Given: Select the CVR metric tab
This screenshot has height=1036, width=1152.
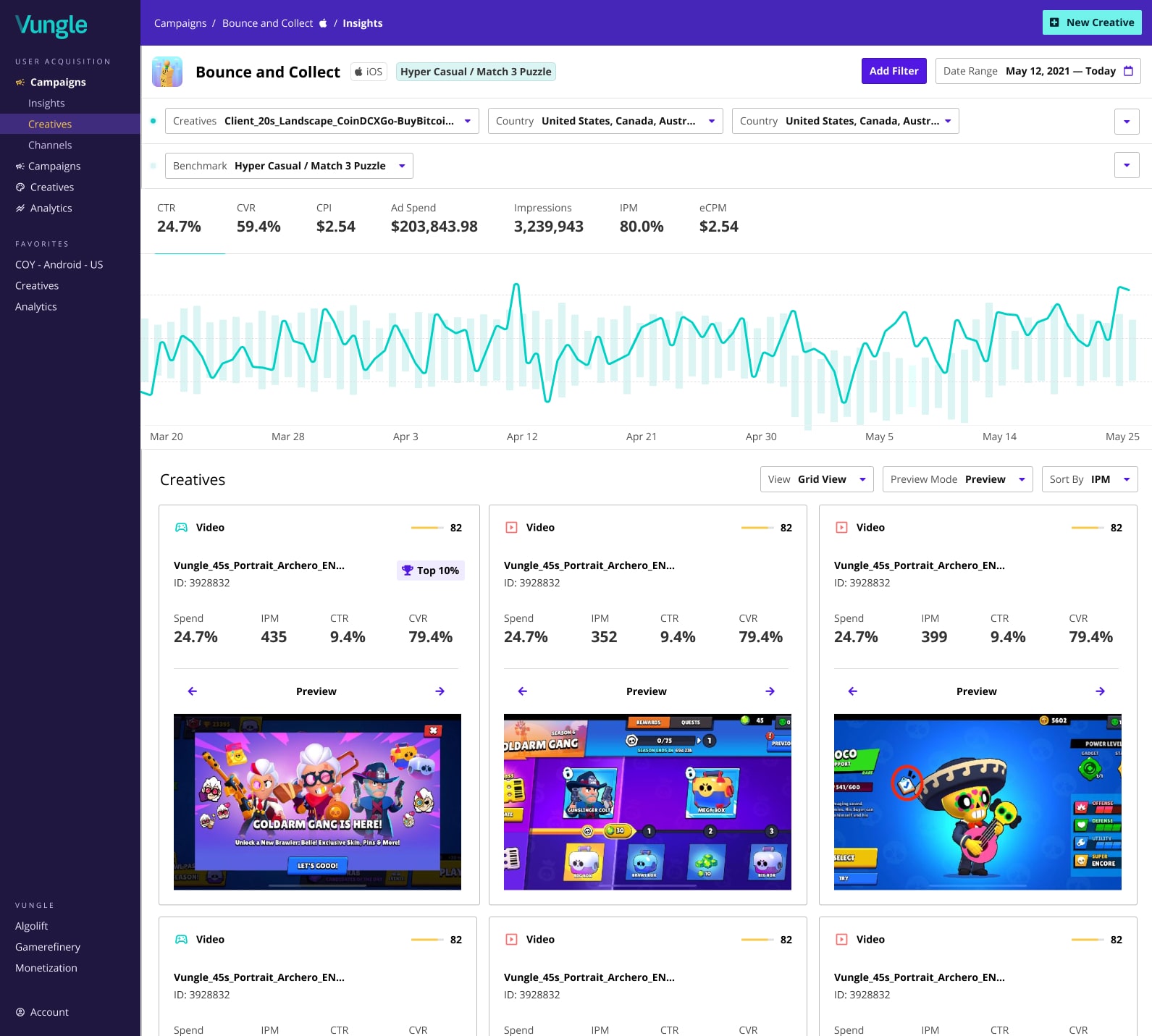Looking at the screenshot, I should coord(258,218).
